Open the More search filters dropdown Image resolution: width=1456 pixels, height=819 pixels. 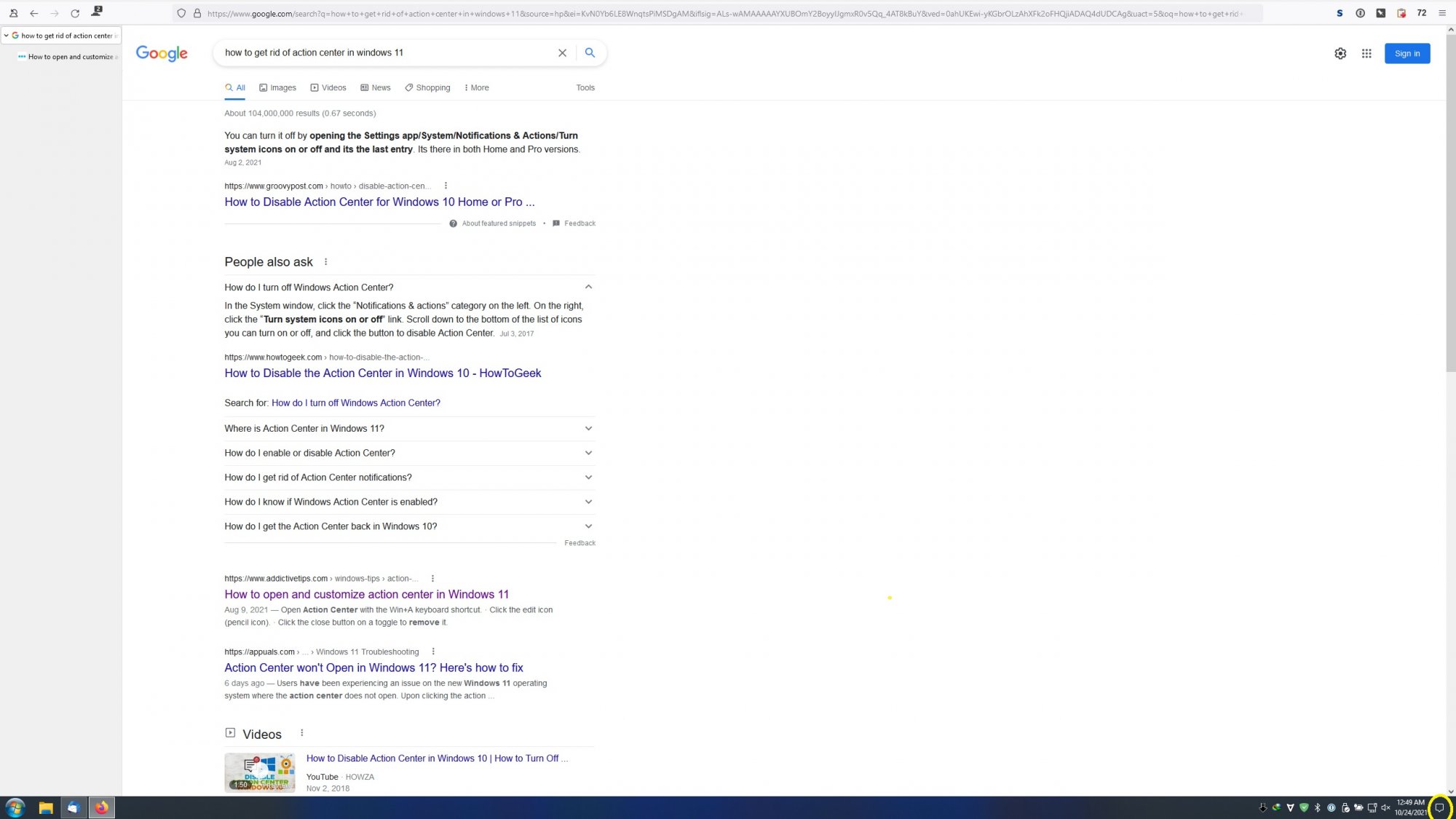[x=476, y=87]
